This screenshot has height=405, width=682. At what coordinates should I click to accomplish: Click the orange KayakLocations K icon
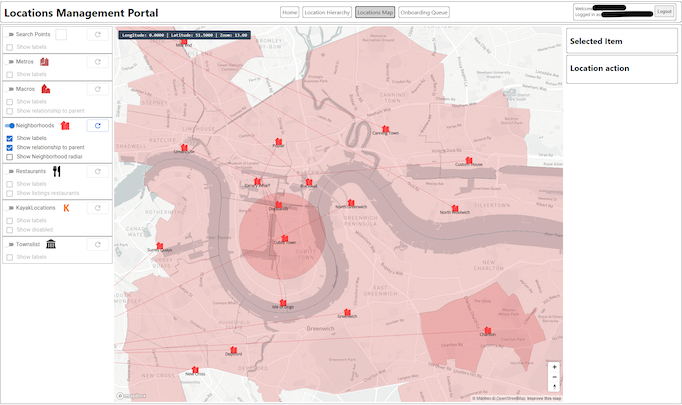(x=67, y=208)
